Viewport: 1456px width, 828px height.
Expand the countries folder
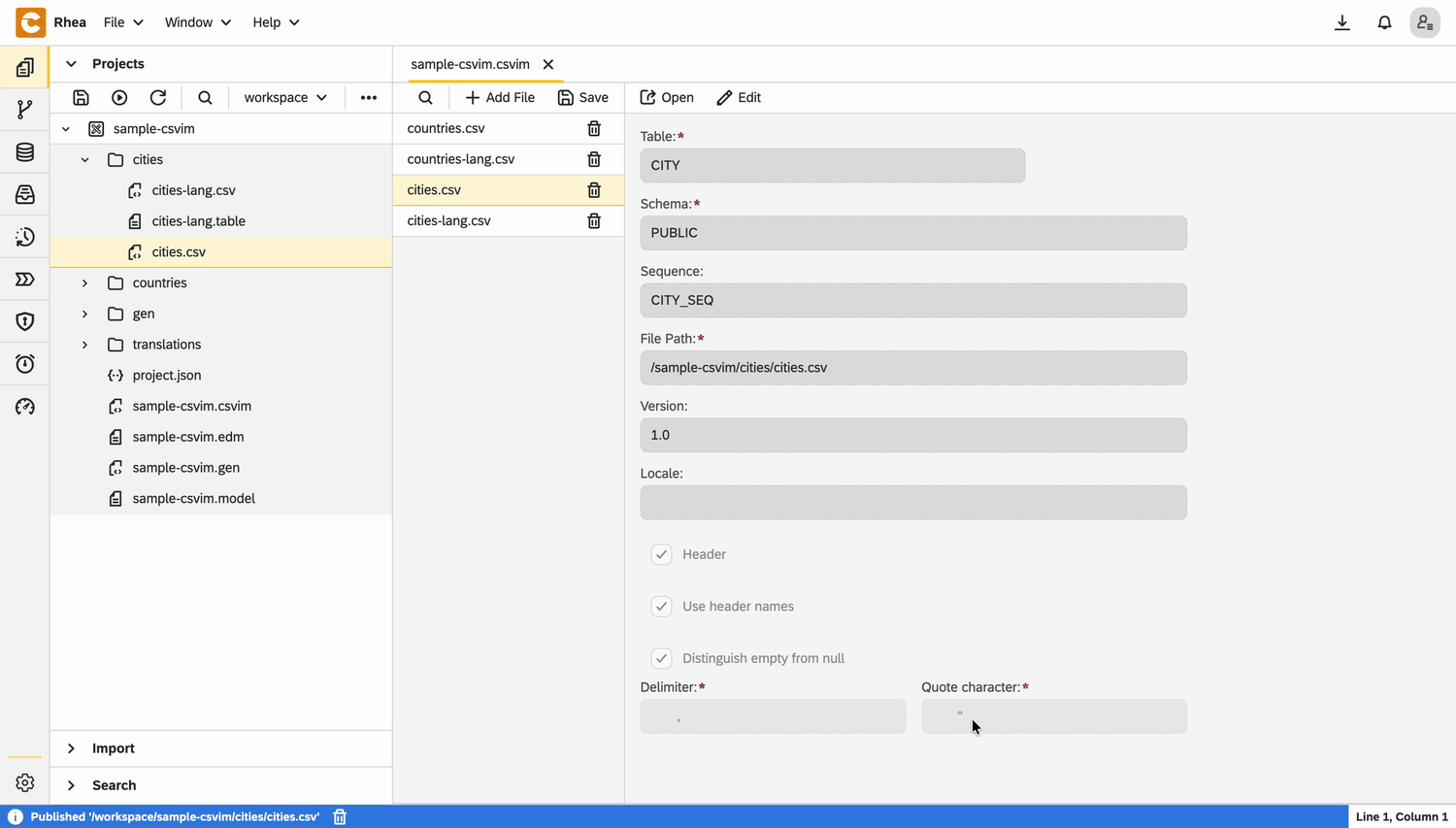(x=85, y=282)
